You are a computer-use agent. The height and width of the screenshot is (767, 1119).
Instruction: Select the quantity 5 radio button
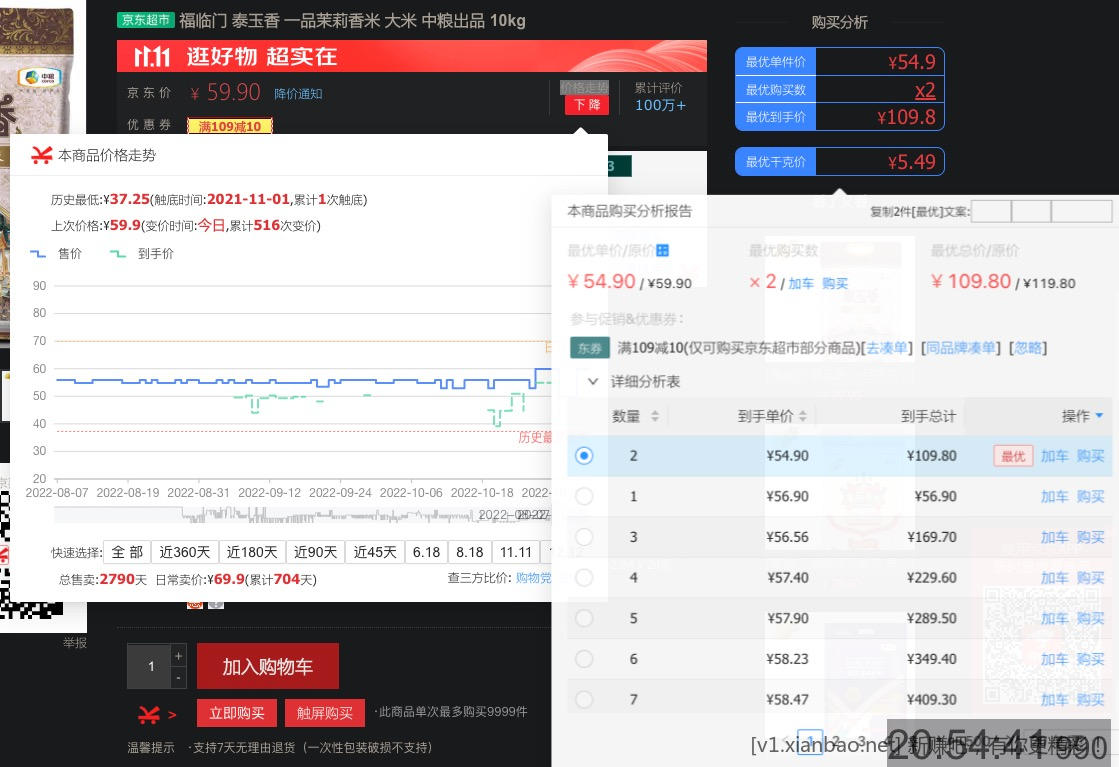584,618
